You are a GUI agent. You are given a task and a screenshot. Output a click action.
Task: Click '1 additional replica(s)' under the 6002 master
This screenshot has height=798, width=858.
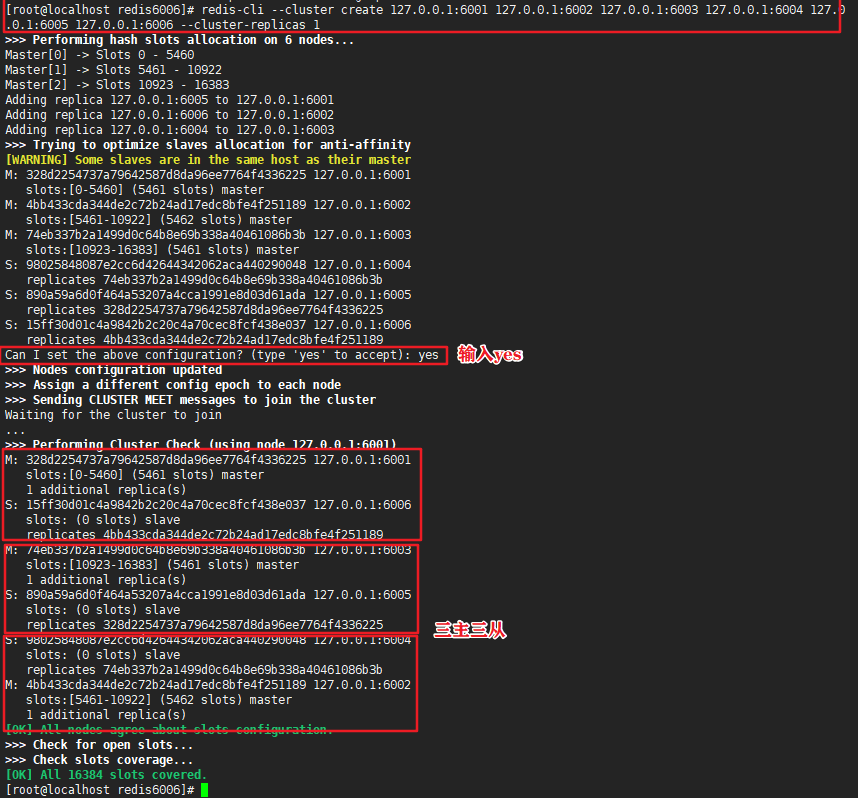pos(106,715)
